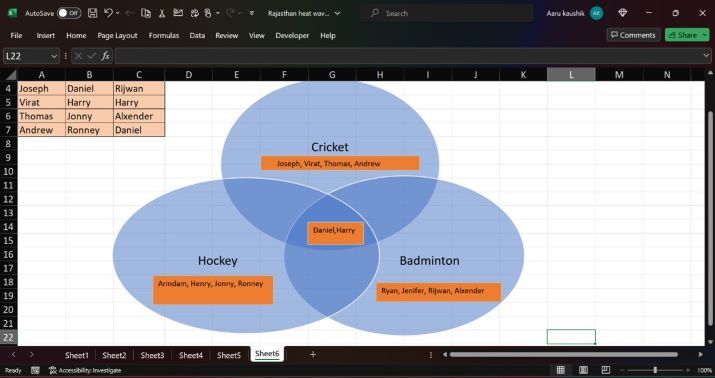The height and width of the screenshot is (378, 715).
Task: Toggle the AutoSave switch
Action: [69, 13]
